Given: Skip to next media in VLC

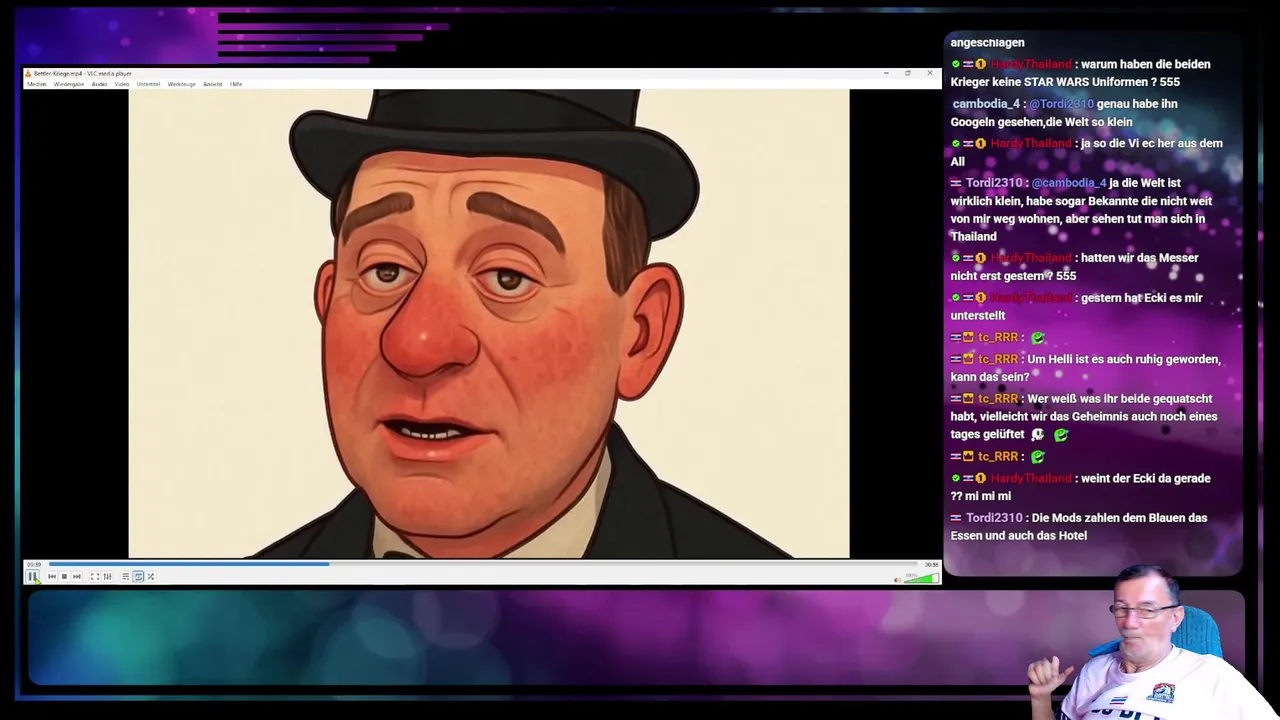Looking at the screenshot, I should [x=77, y=576].
